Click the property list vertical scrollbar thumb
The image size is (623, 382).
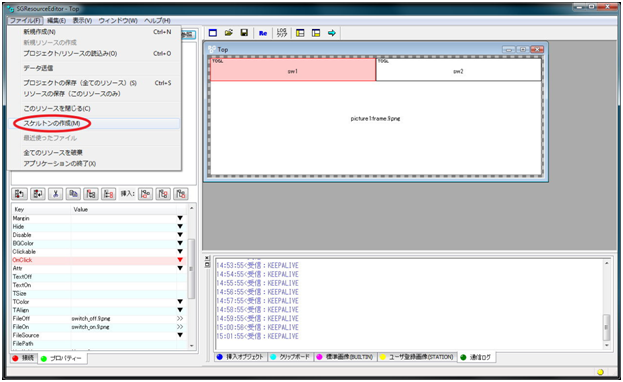point(191,269)
